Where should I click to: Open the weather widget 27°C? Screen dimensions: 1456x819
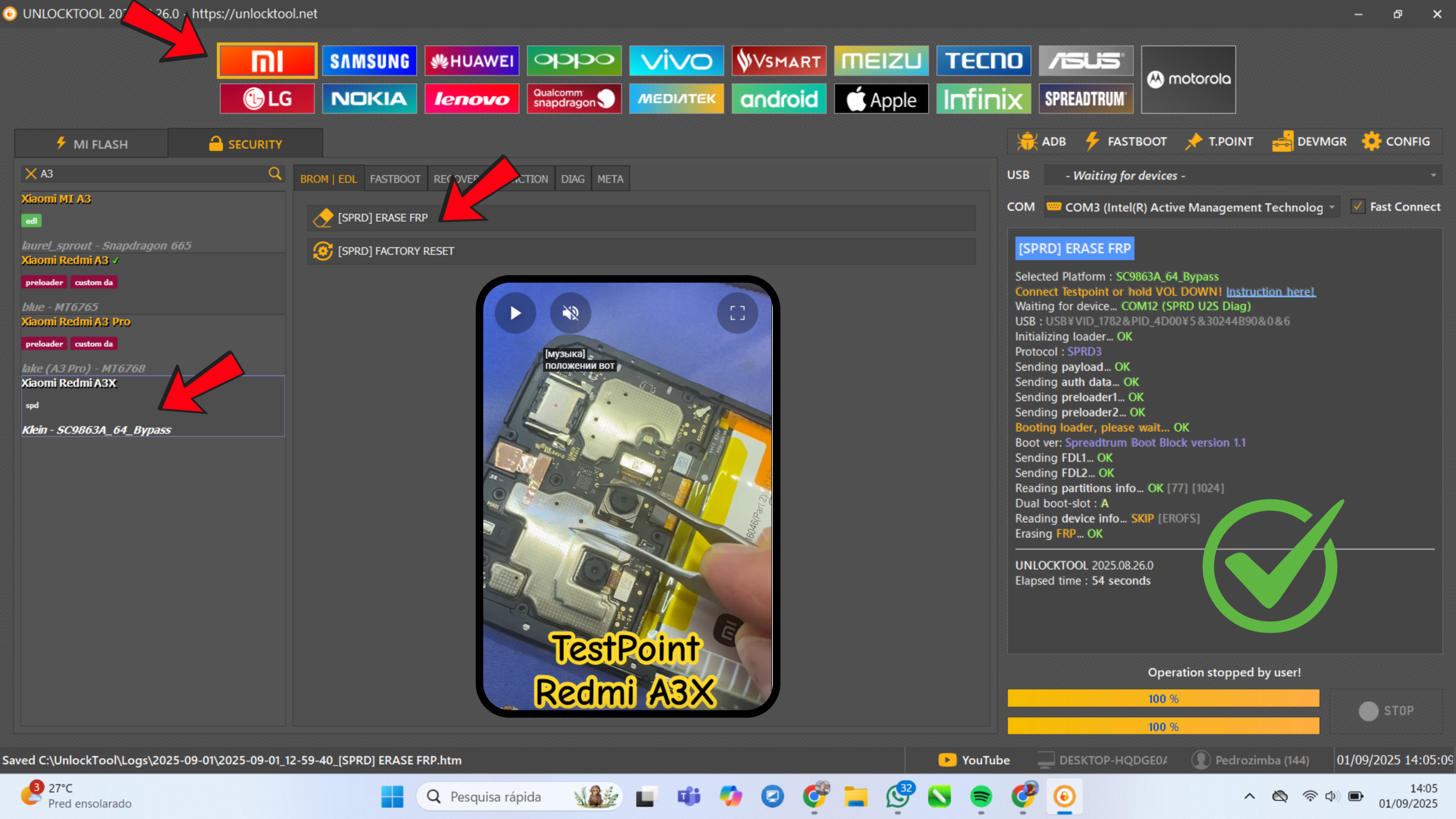point(77,796)
